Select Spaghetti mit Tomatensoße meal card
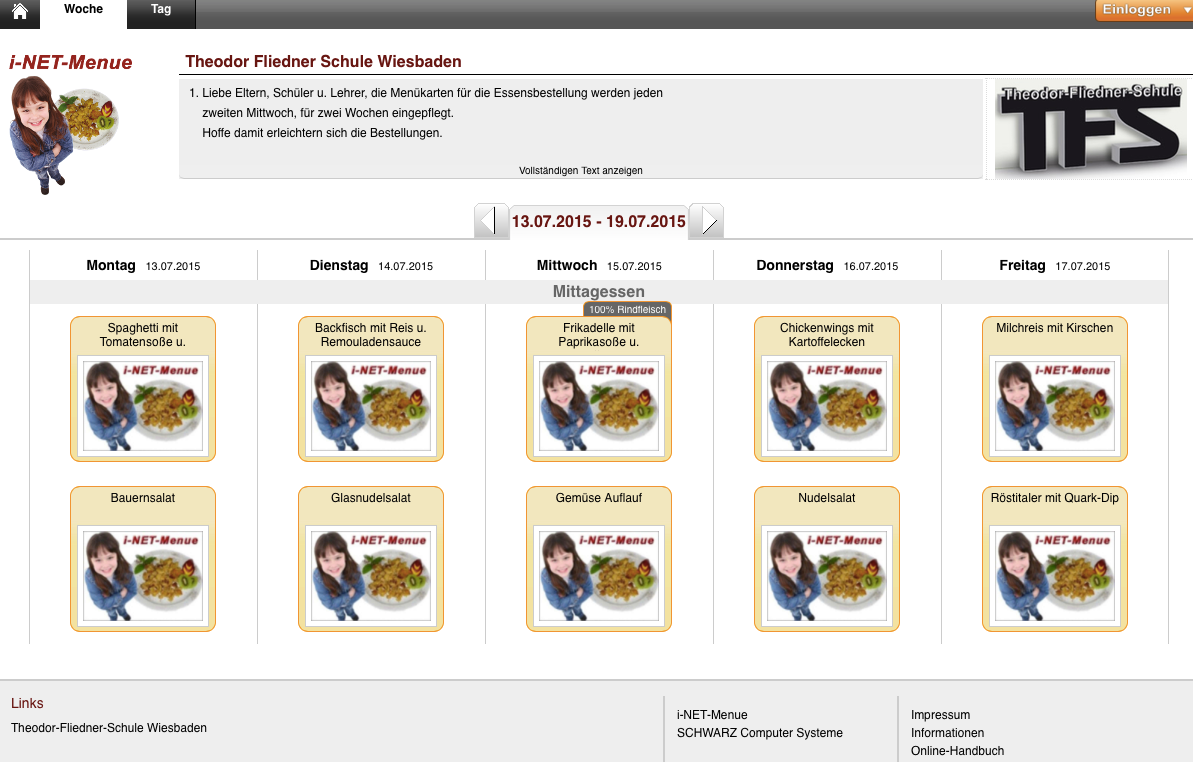 [143, 389]
